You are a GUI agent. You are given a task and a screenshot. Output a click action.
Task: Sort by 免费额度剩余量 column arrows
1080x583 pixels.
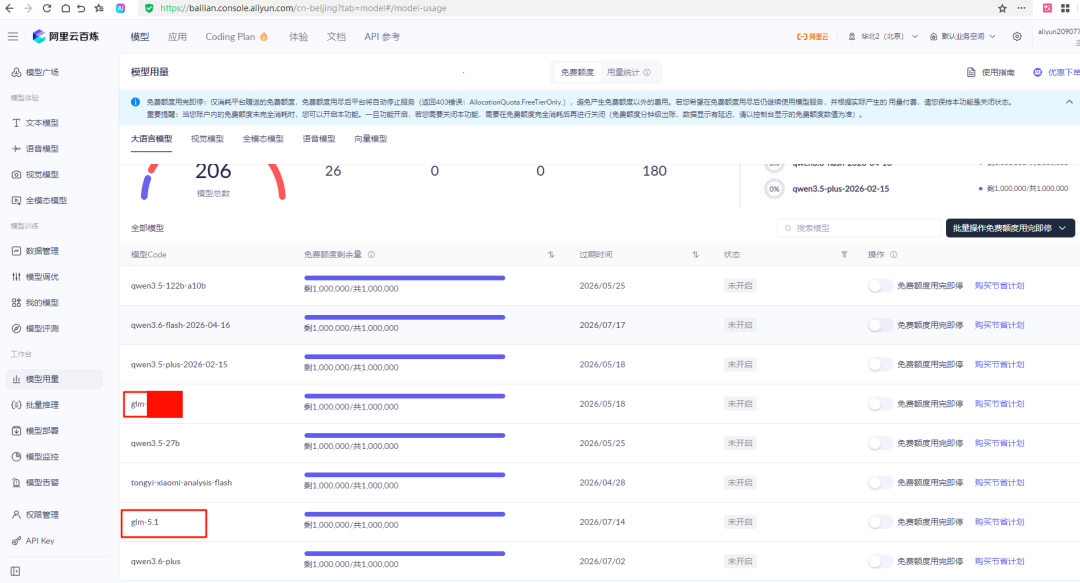tap(551, 254)
